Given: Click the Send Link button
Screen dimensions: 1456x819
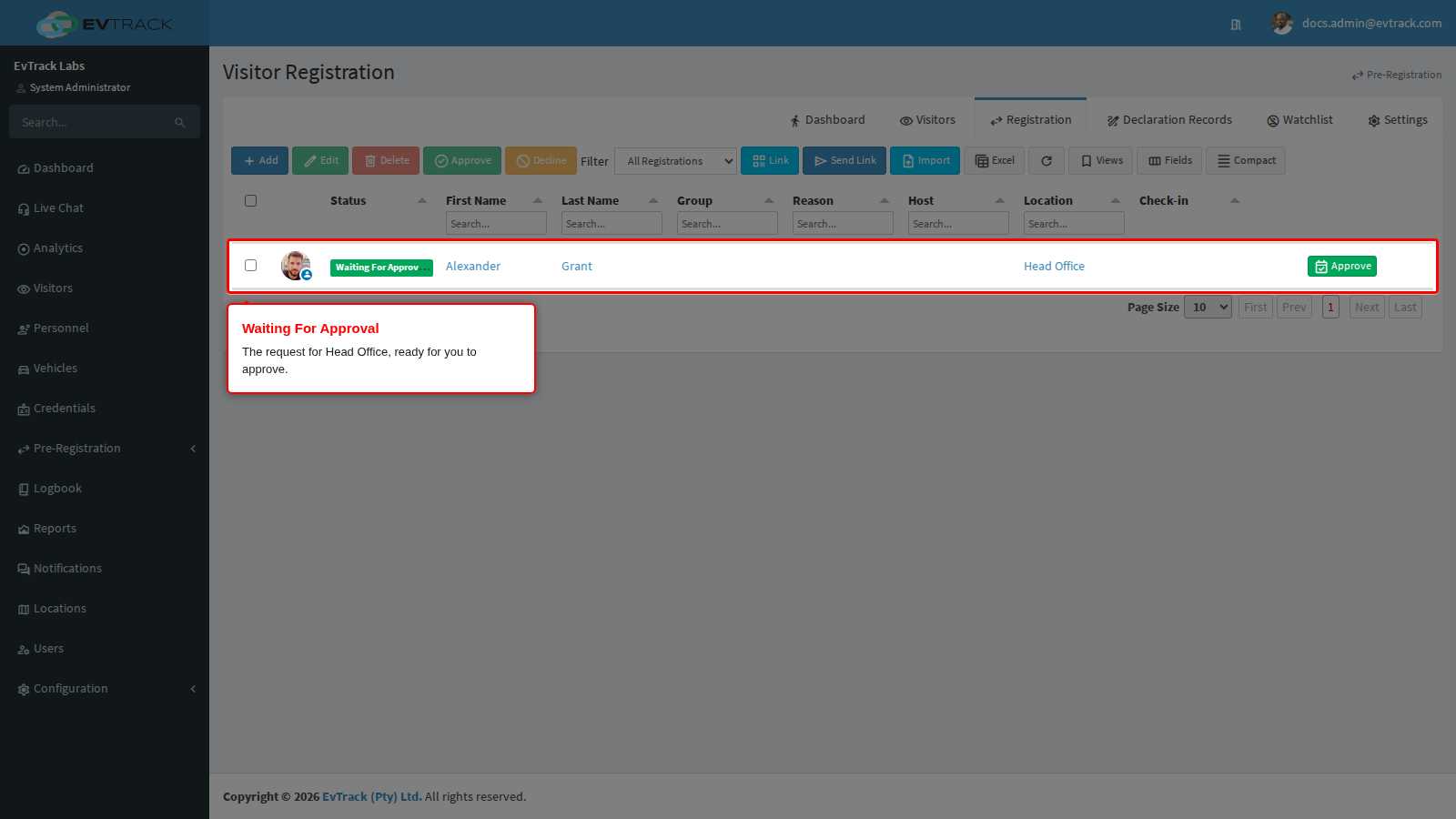Looking at the screenshot, I should point(844,161).
